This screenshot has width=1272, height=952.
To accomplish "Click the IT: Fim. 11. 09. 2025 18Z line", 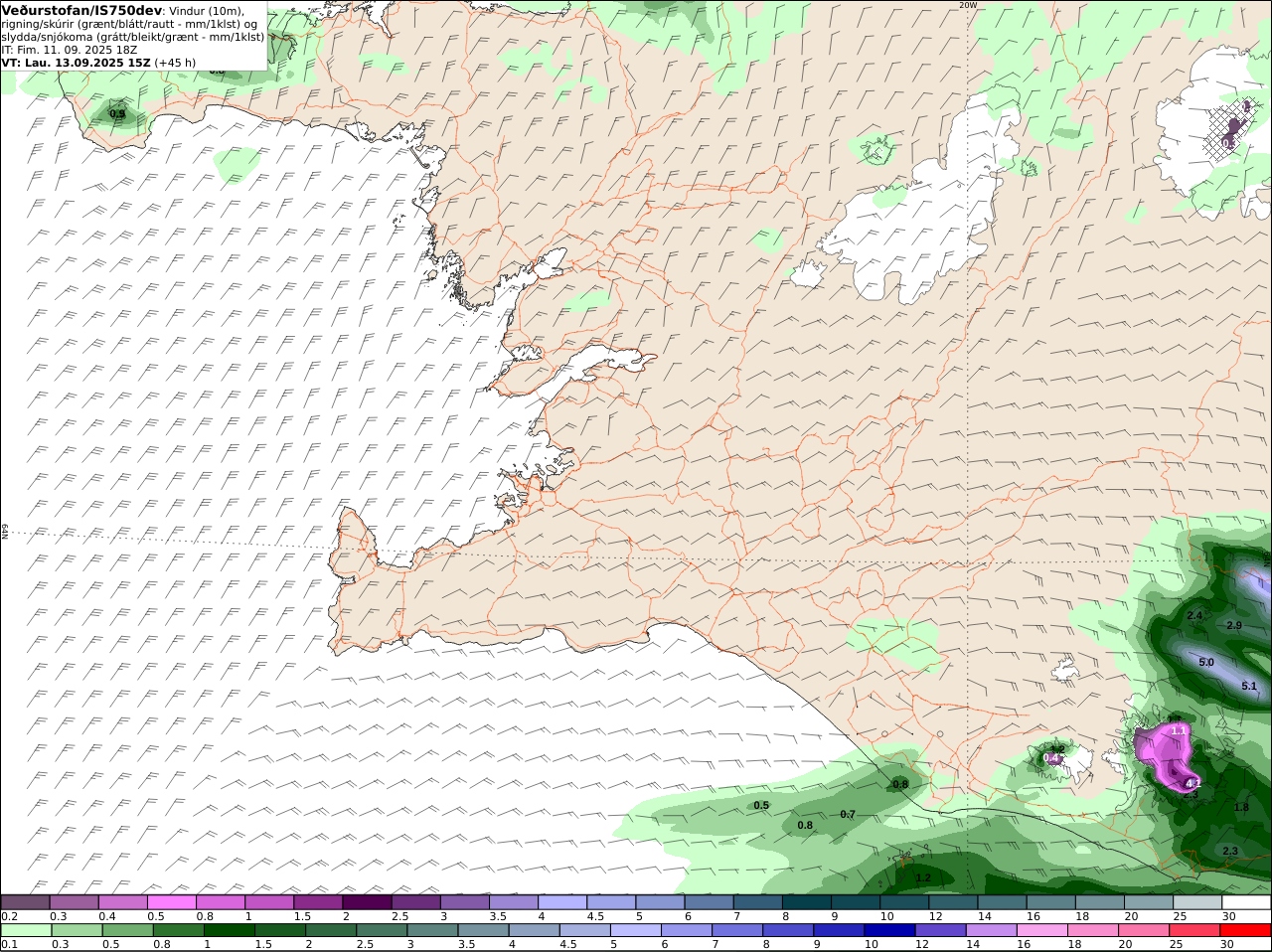I will (70, 49).
